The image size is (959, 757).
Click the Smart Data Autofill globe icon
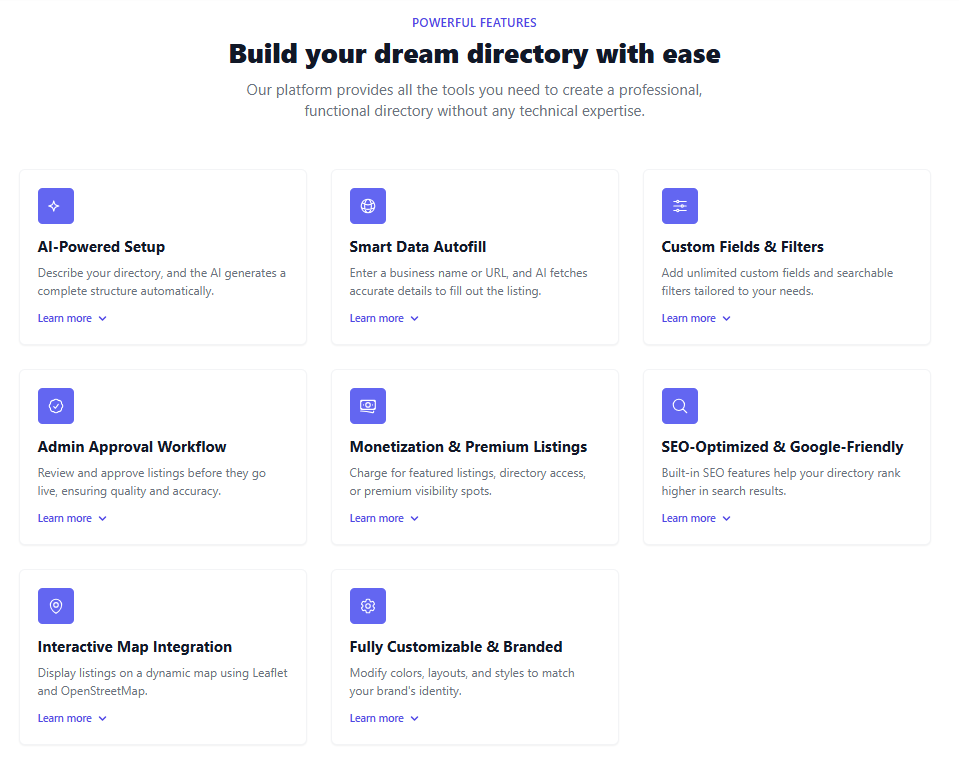tap(367, 206)
